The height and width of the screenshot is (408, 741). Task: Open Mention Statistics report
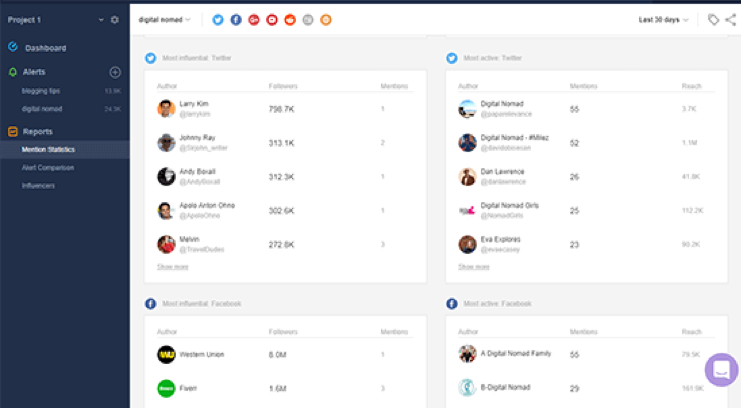click(48, 149)
